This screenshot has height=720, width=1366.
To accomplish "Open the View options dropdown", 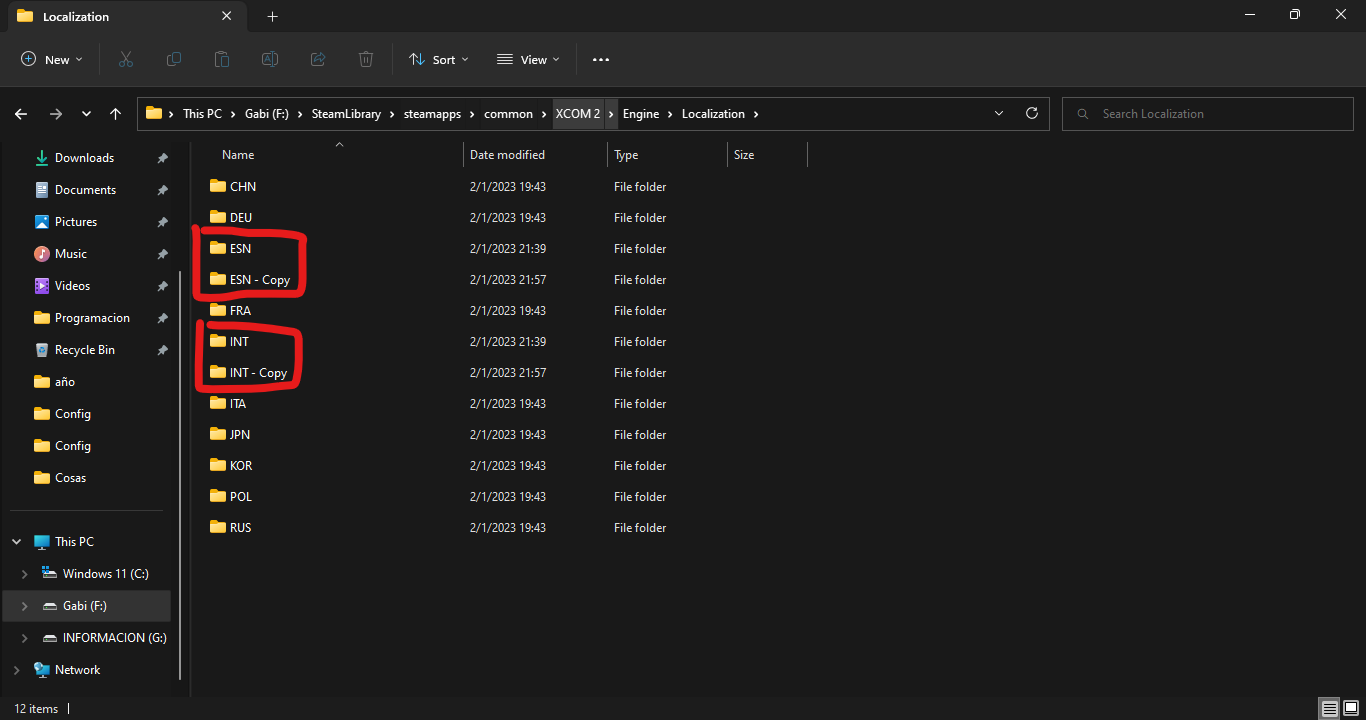I will (528, 60).
